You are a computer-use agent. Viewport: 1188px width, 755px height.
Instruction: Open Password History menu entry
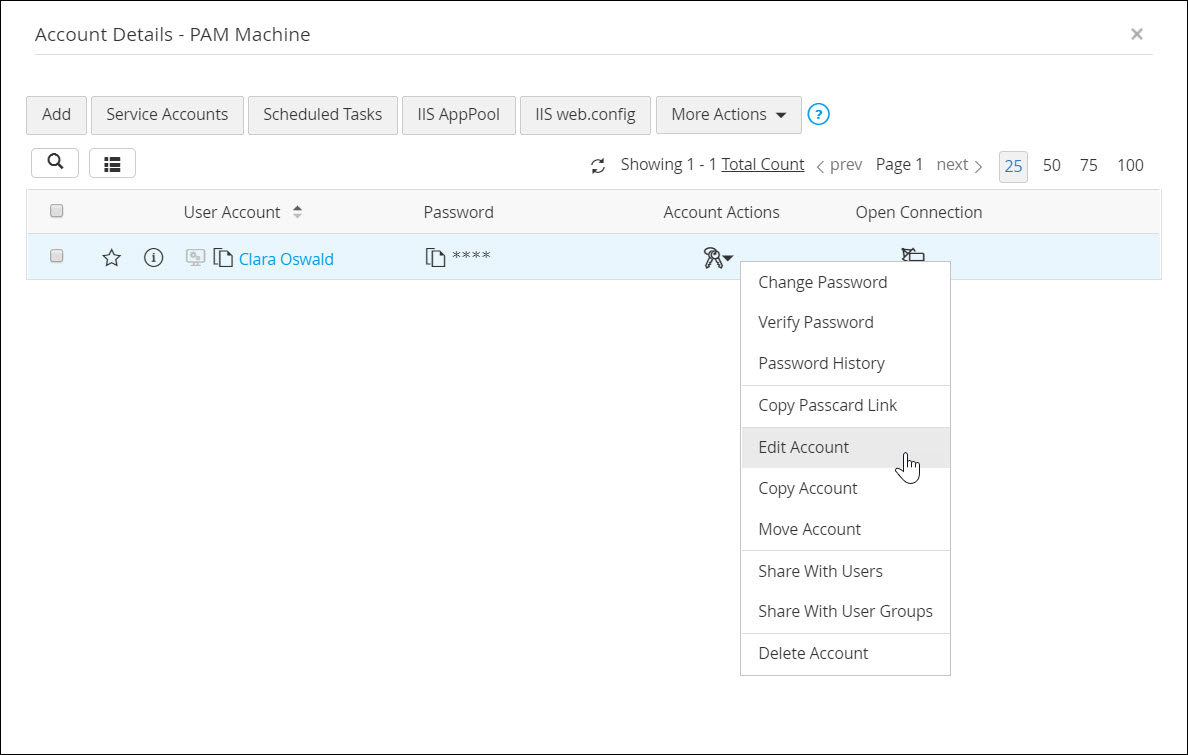tap(845, 363)
